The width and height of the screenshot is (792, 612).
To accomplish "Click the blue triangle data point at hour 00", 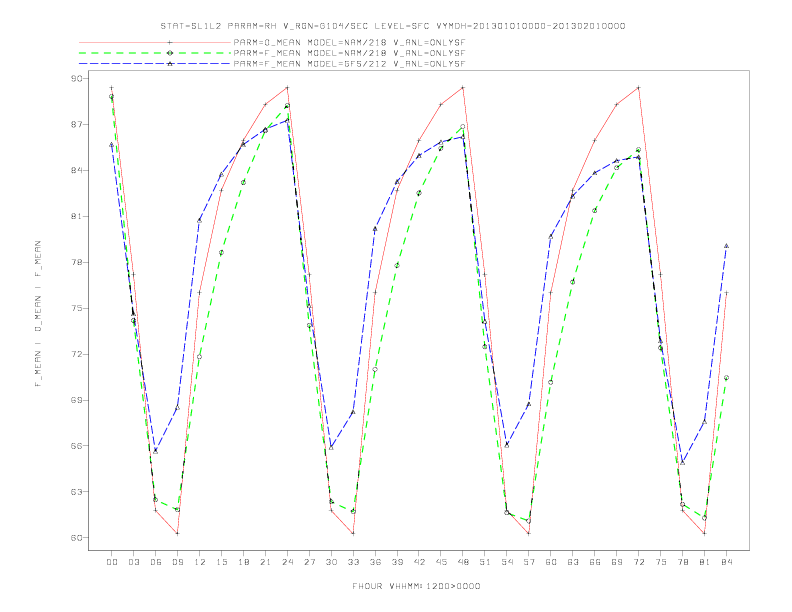I will pos(112,144).
